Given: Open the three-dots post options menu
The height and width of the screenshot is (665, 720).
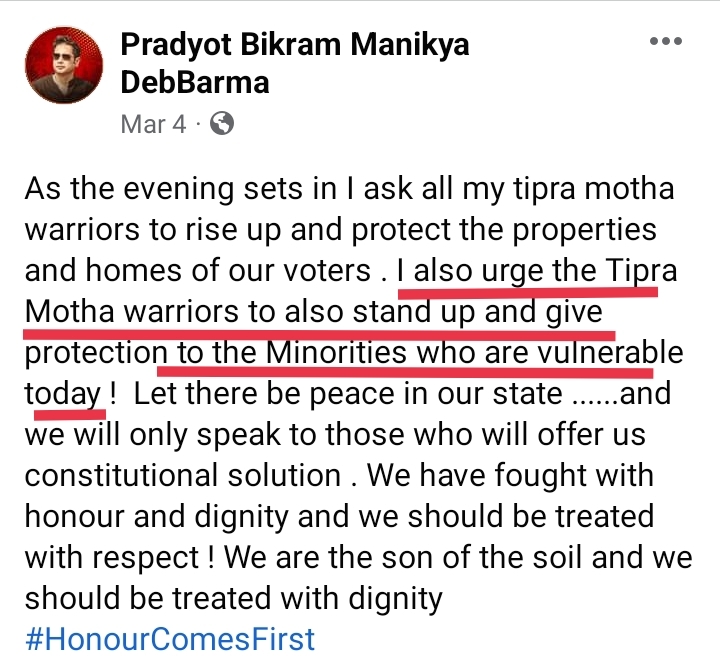Looking at the screenshot, I should pyautogui.click(x=665, y=41).
